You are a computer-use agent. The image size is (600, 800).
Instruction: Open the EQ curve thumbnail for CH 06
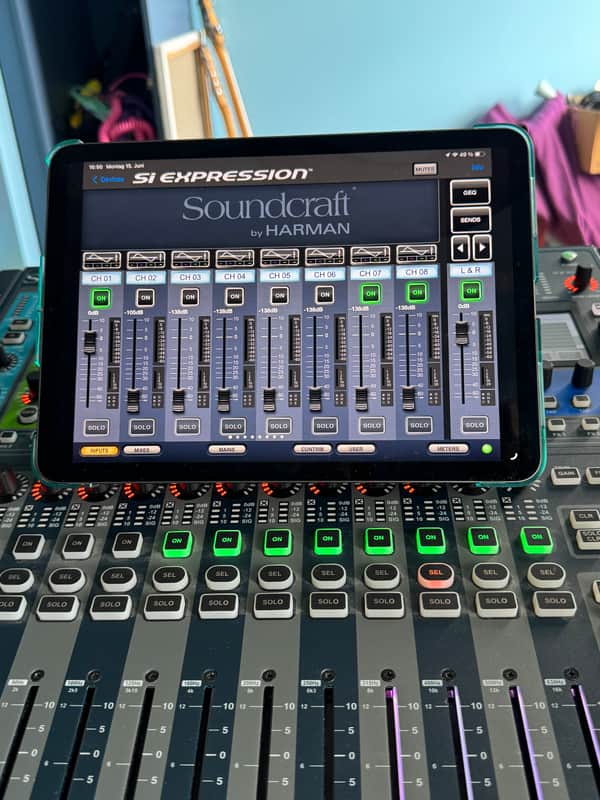[x=325, y=257]
